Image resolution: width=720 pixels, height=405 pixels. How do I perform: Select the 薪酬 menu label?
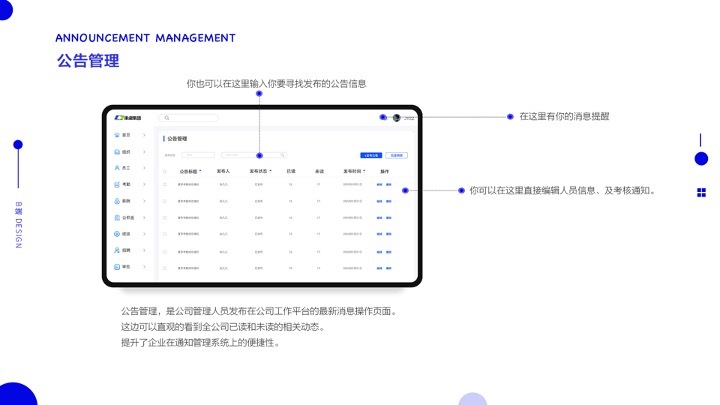pyautogui.click(x=126, y=201)
